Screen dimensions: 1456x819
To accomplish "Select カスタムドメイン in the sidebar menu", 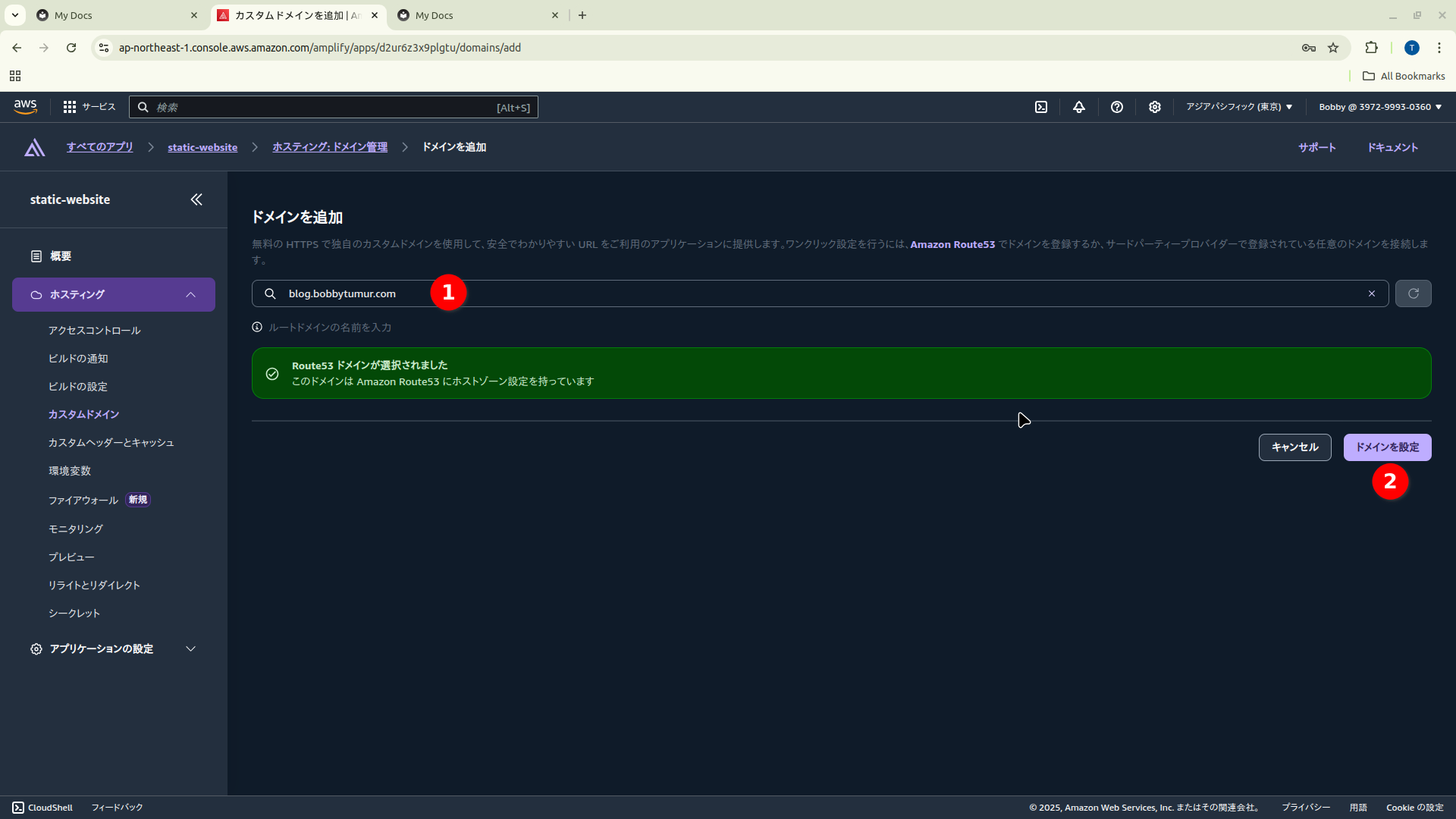I will [83, 414].
